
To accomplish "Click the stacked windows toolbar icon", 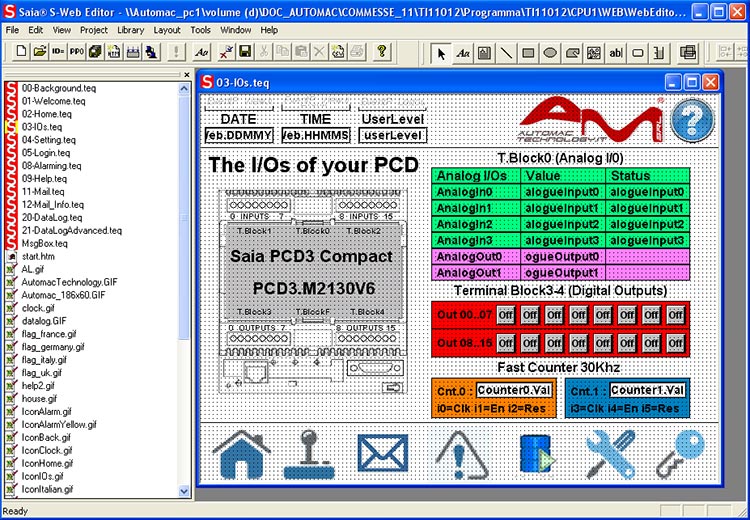I will (x=688, y=53).
